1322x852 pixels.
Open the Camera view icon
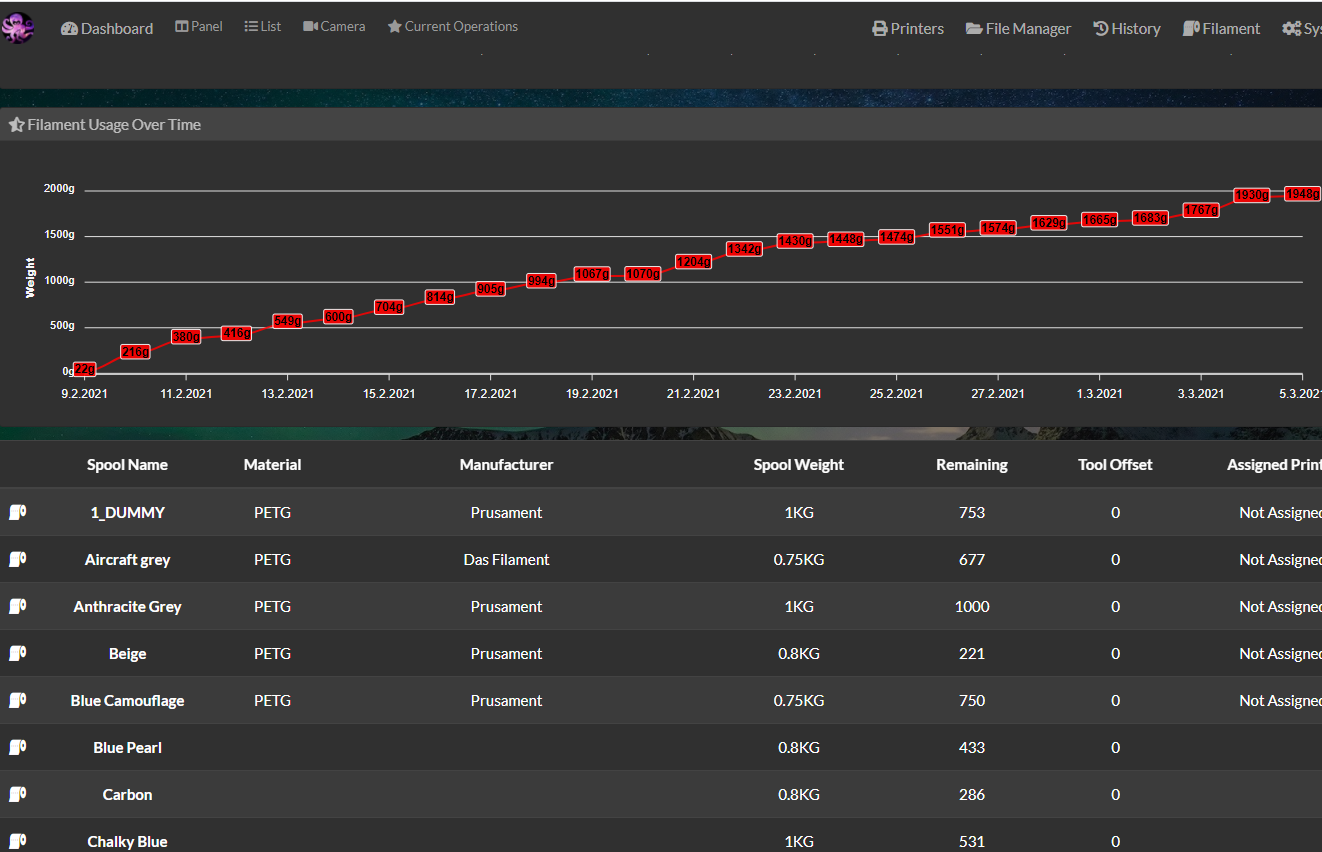[x=310, y=26]
